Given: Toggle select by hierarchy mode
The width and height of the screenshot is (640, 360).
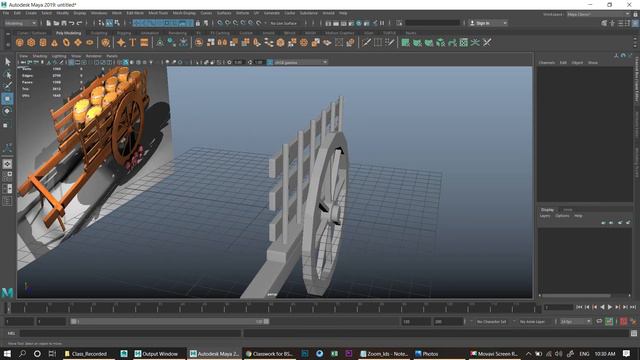Looking at the screenshot, I should [101, 23].
